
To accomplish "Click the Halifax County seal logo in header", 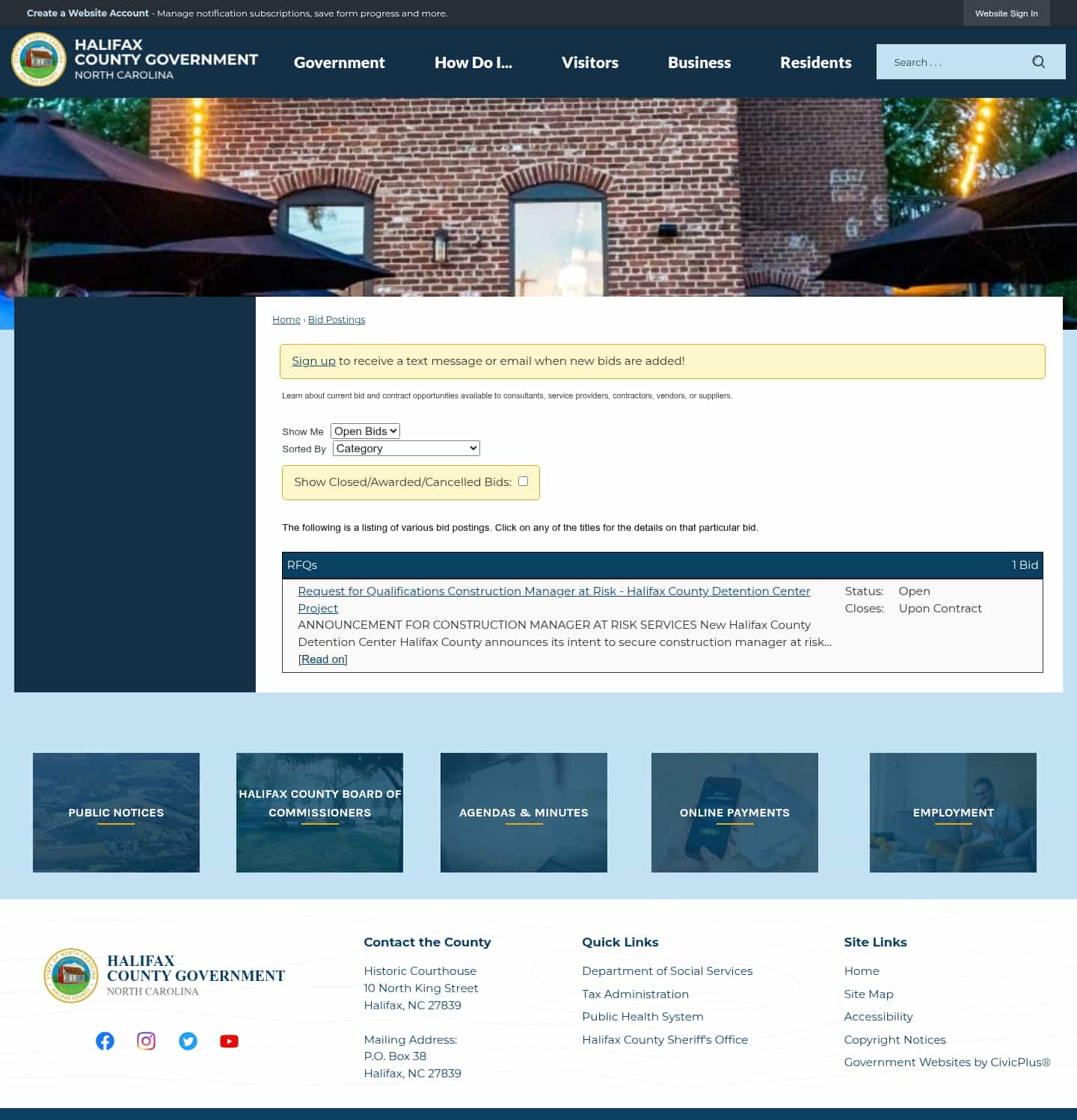I will (39, 59).
